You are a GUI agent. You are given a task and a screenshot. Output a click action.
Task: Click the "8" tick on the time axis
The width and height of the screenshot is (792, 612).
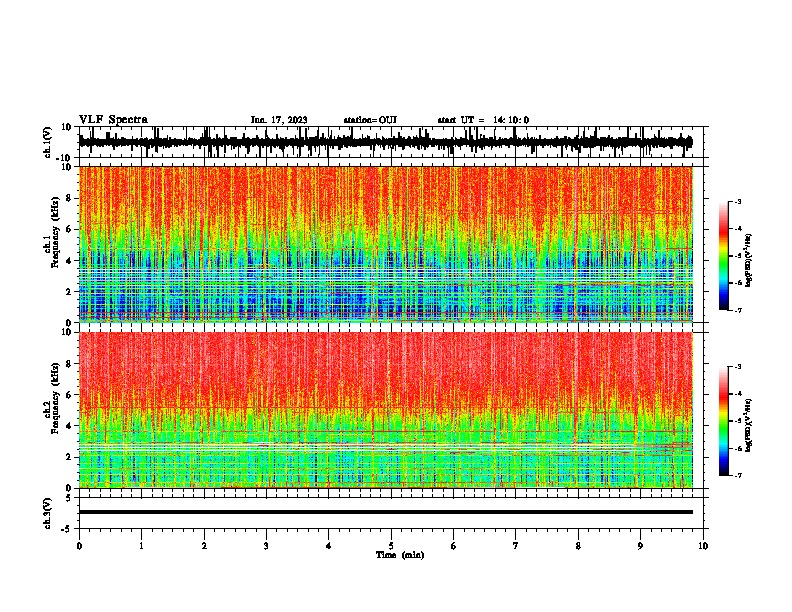[x=578, y=546]
